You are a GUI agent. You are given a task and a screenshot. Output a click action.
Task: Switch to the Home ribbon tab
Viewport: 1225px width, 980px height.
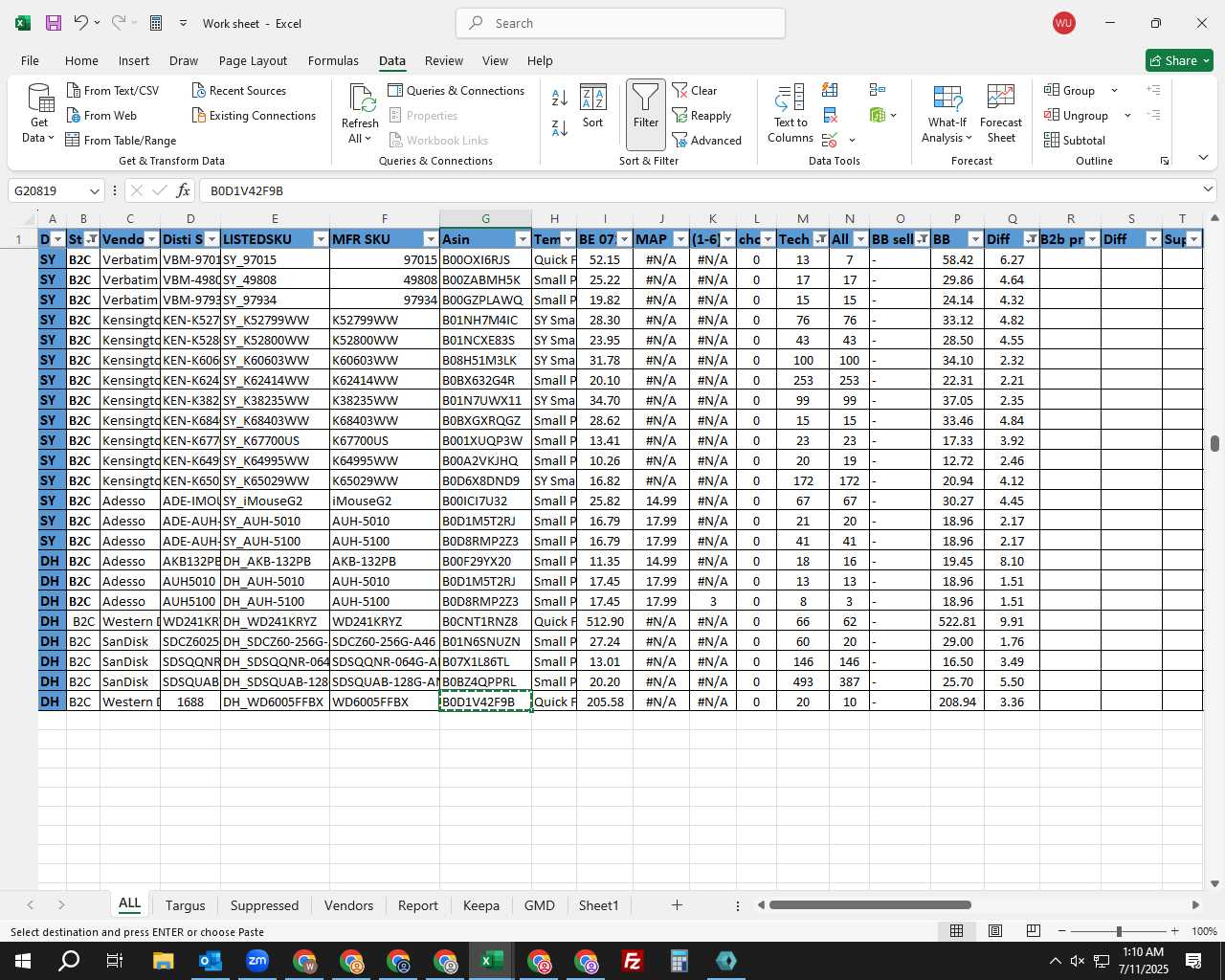tap(81, 60)
